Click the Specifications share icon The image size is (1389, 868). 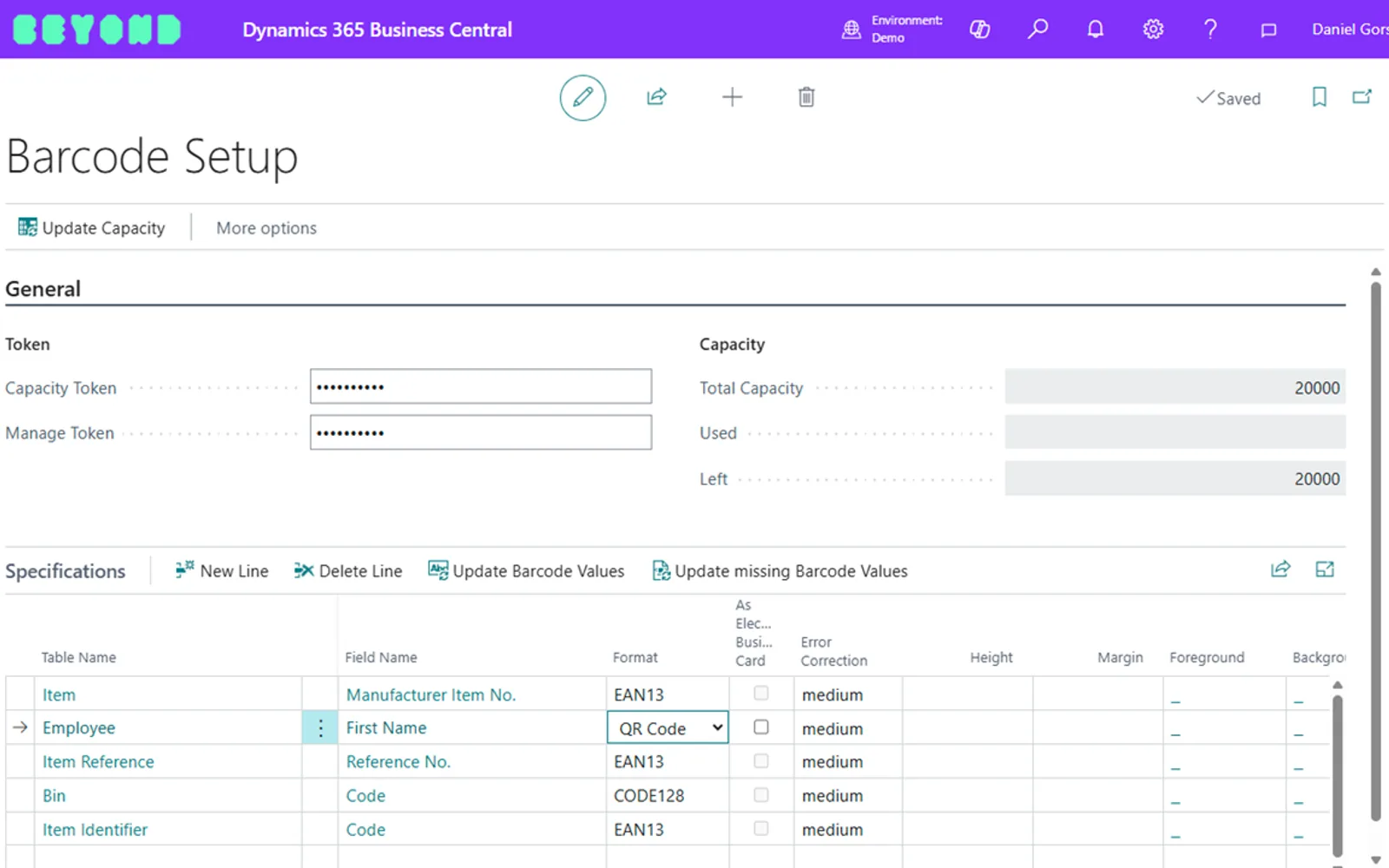(1280, 569)
